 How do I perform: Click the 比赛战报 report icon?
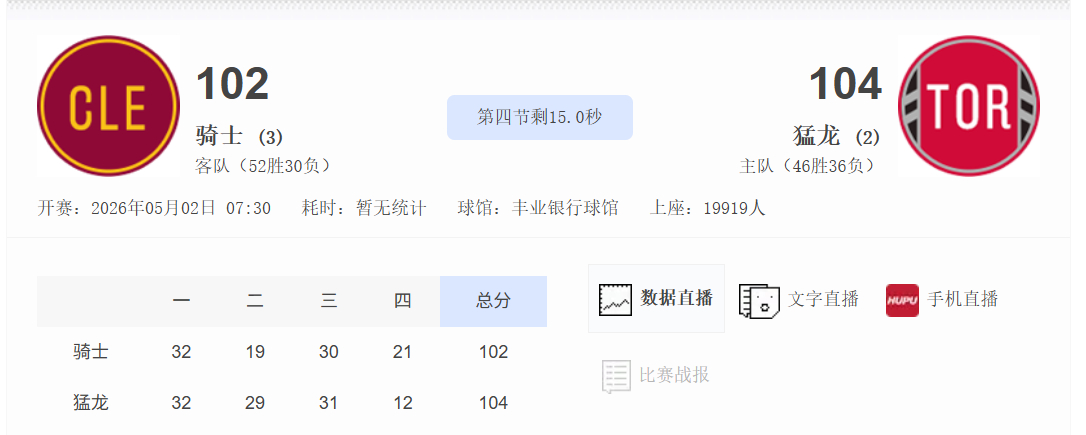pyautogui.click(x=616, y=376)
